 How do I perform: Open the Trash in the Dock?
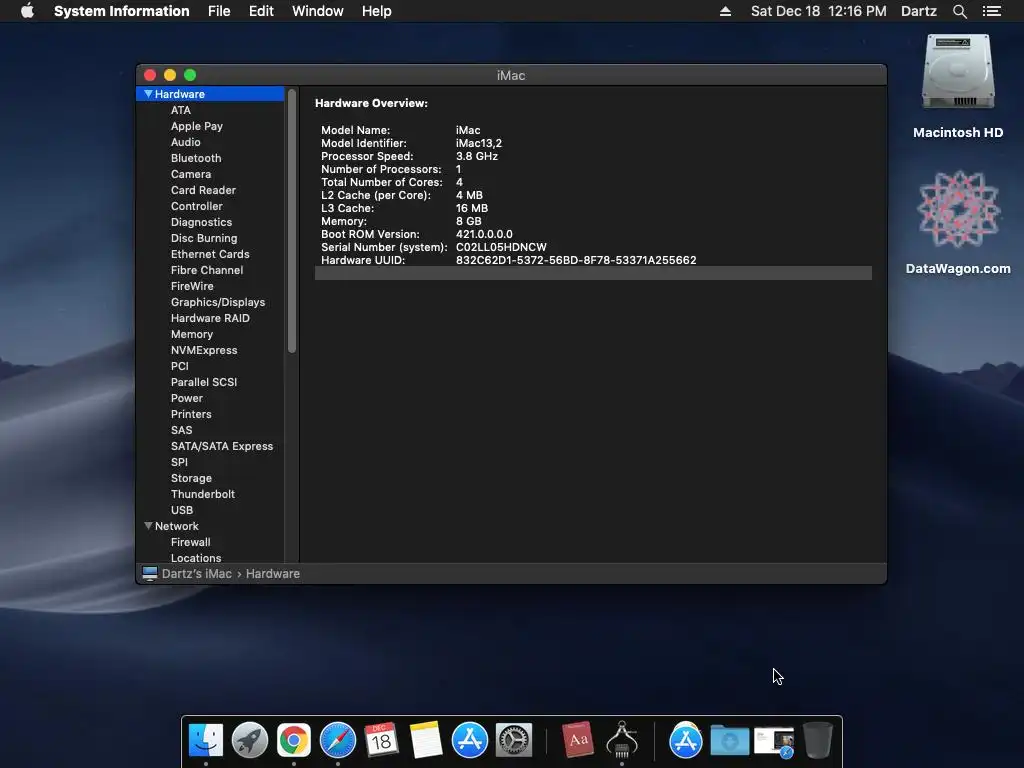(818, 741)
